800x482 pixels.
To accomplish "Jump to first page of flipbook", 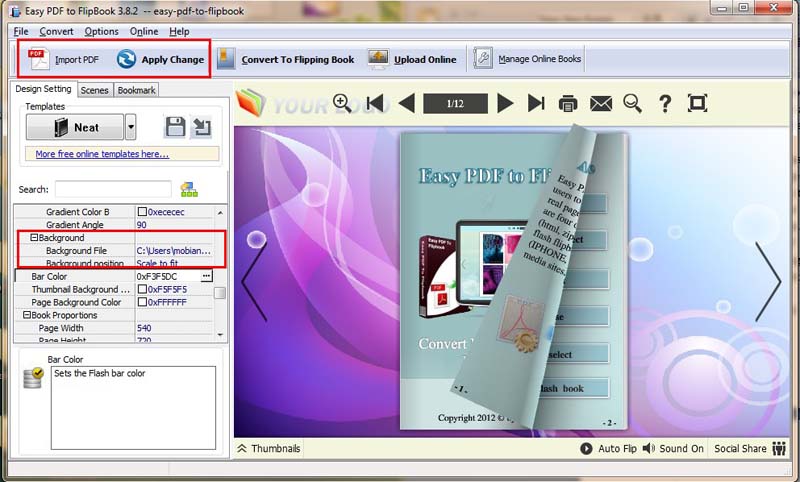I will coord(375,104).
